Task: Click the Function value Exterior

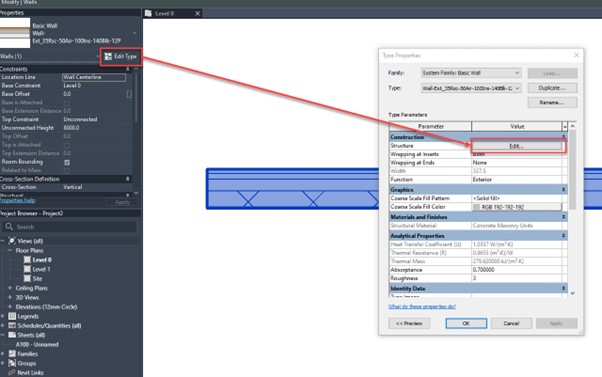Action: [516, 180]
